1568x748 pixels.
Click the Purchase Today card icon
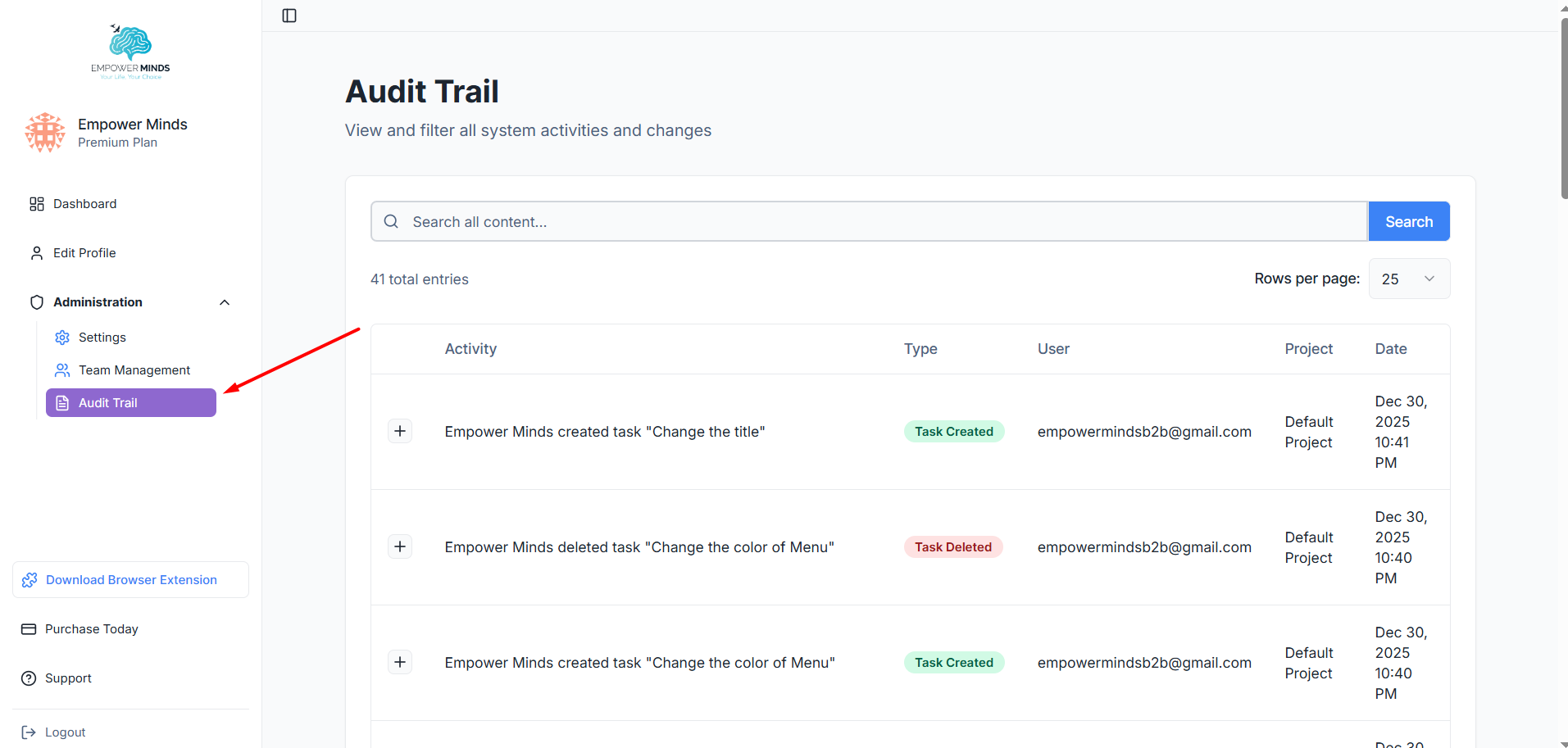click(29, 629)
